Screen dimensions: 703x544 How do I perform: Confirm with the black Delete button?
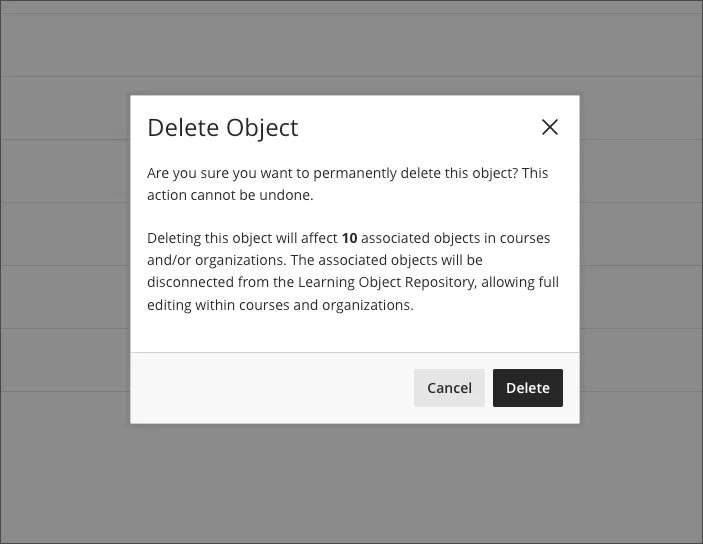click(x=527, y=388)
